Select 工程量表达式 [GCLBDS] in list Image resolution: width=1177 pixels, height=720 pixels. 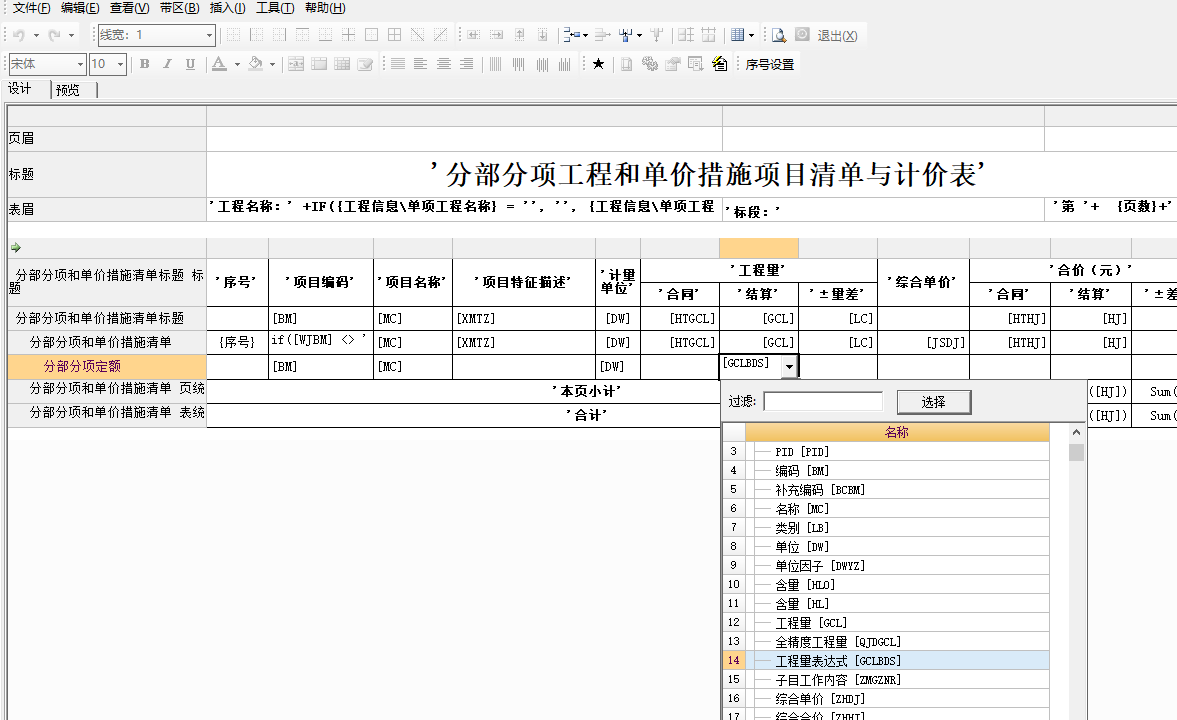897,661
